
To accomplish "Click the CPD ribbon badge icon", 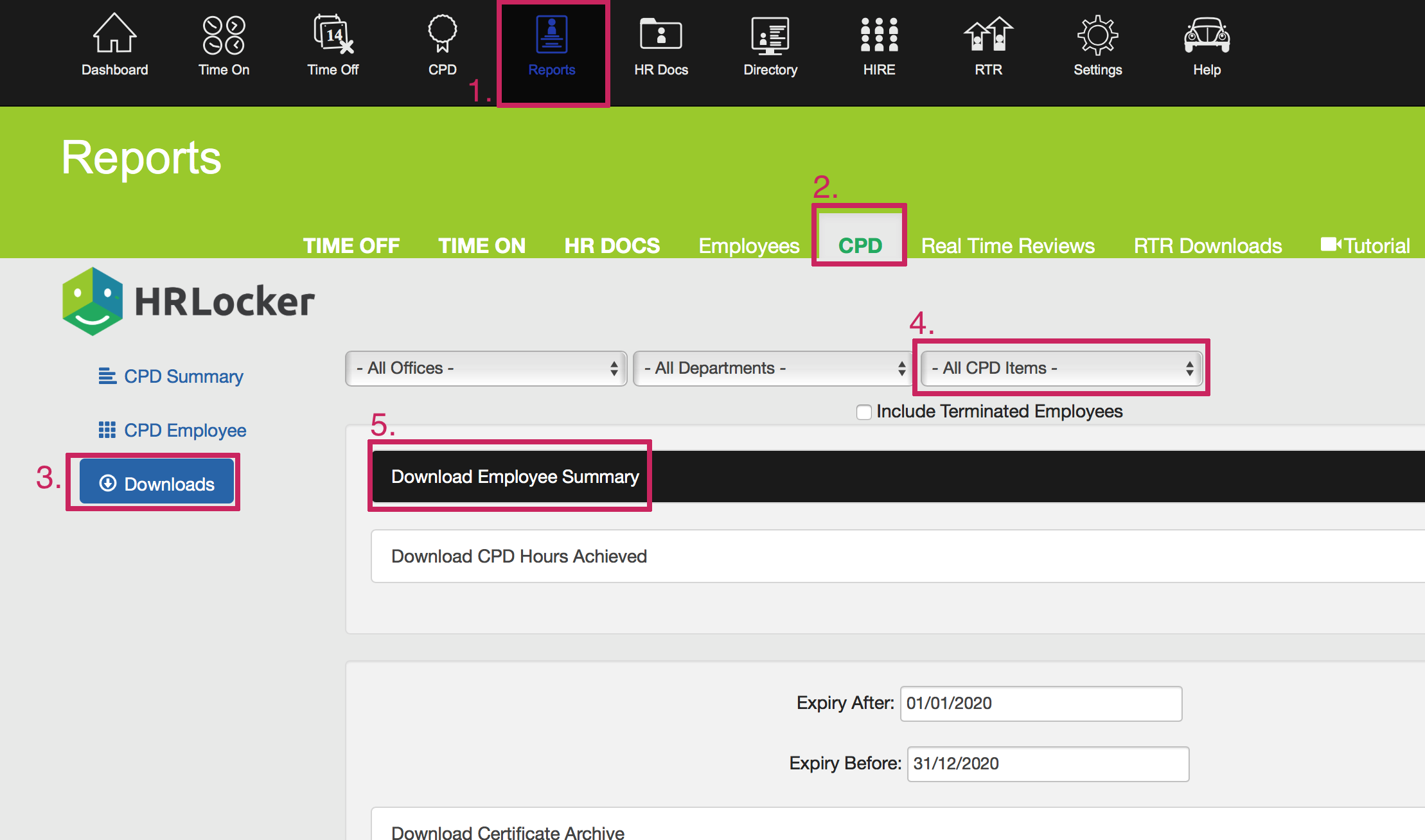I will [442, 35].
